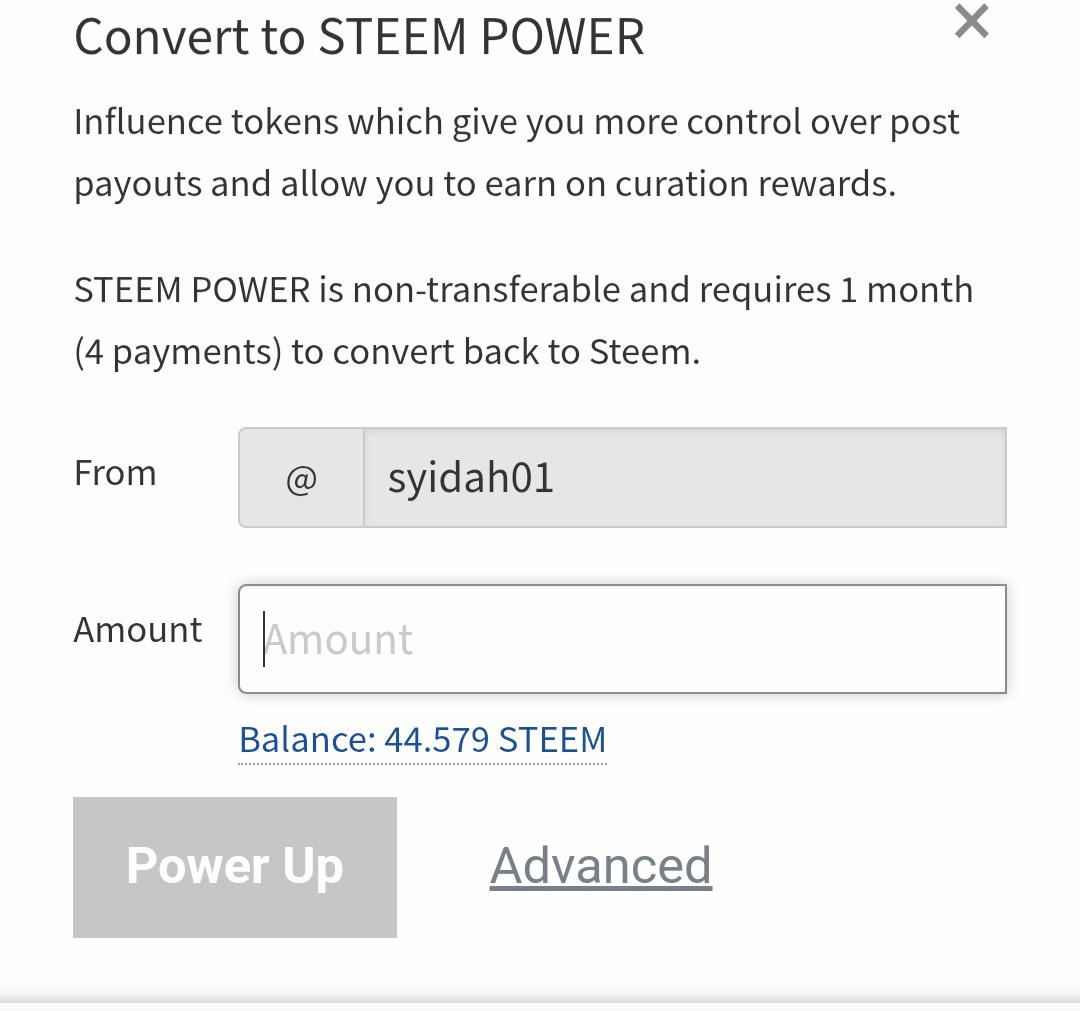Focus the Amount input field
The height and width of the screenshot is (1011, 1080).
622,639
